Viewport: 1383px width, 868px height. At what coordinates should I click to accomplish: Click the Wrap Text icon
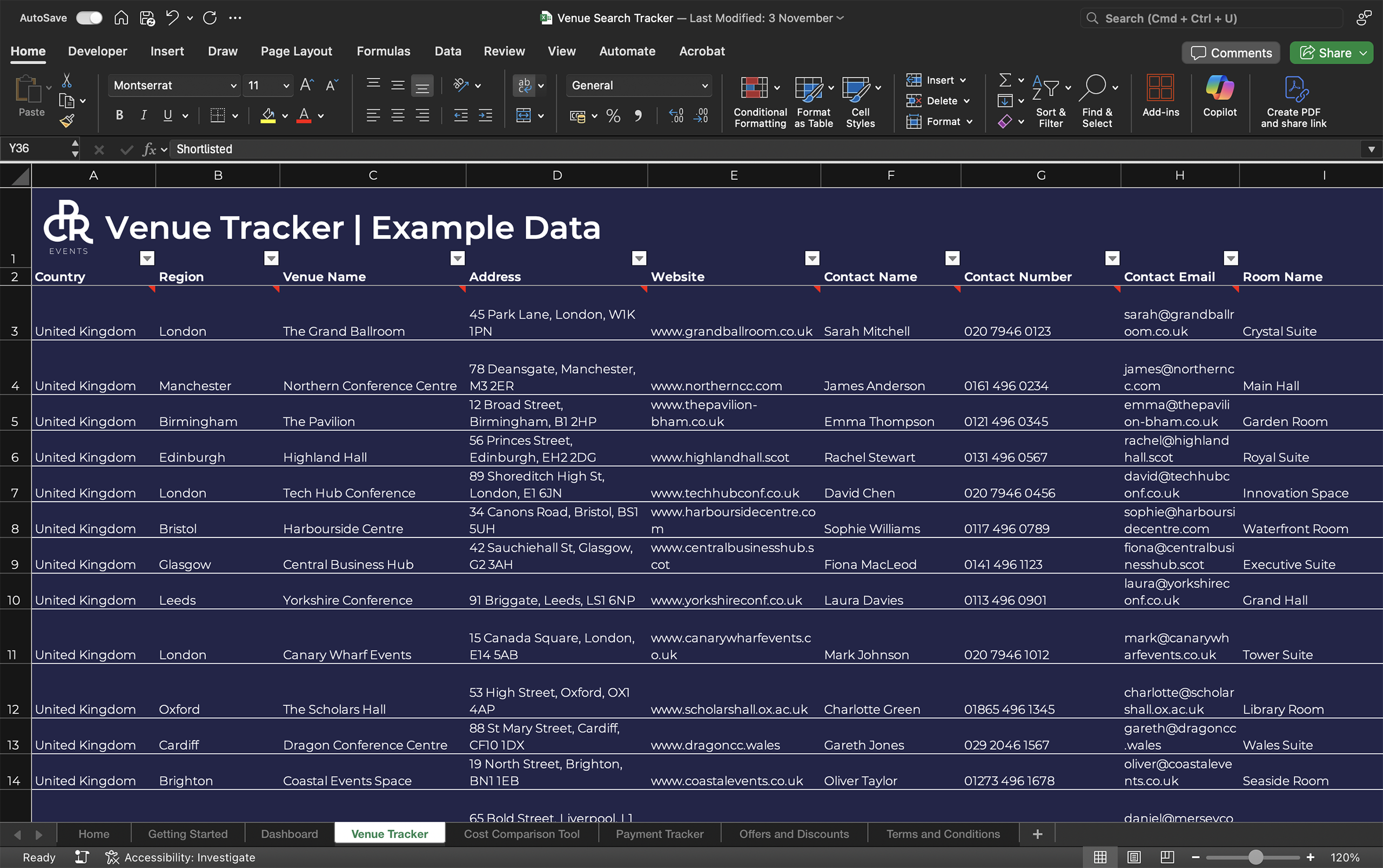523,85
